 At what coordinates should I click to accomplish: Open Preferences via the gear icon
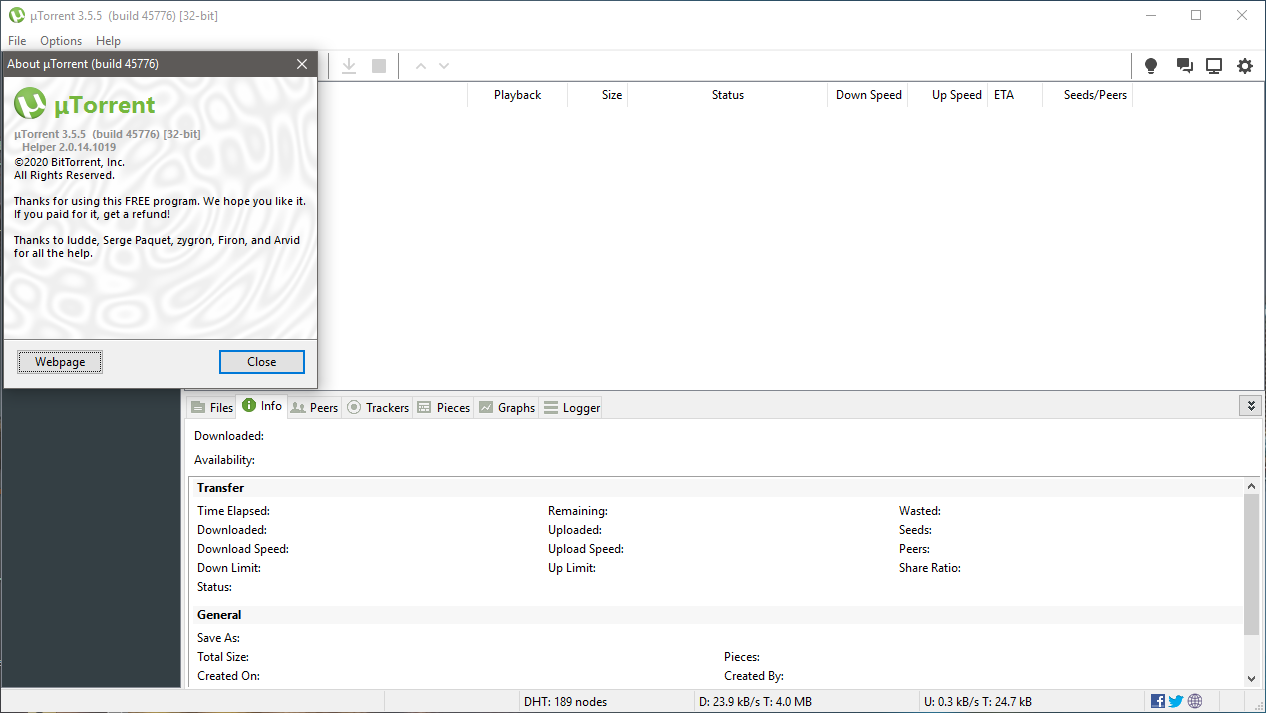point(1245,66)
